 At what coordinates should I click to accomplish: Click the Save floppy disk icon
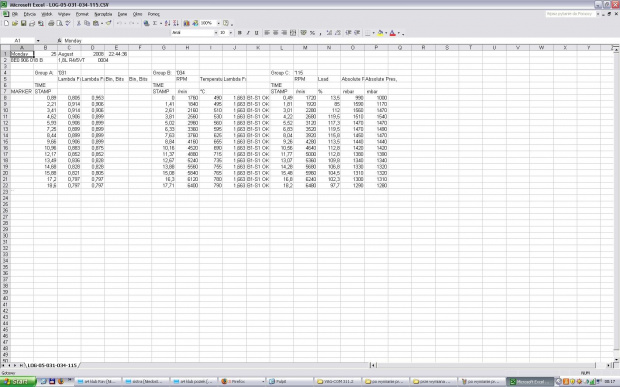(23, 23)
